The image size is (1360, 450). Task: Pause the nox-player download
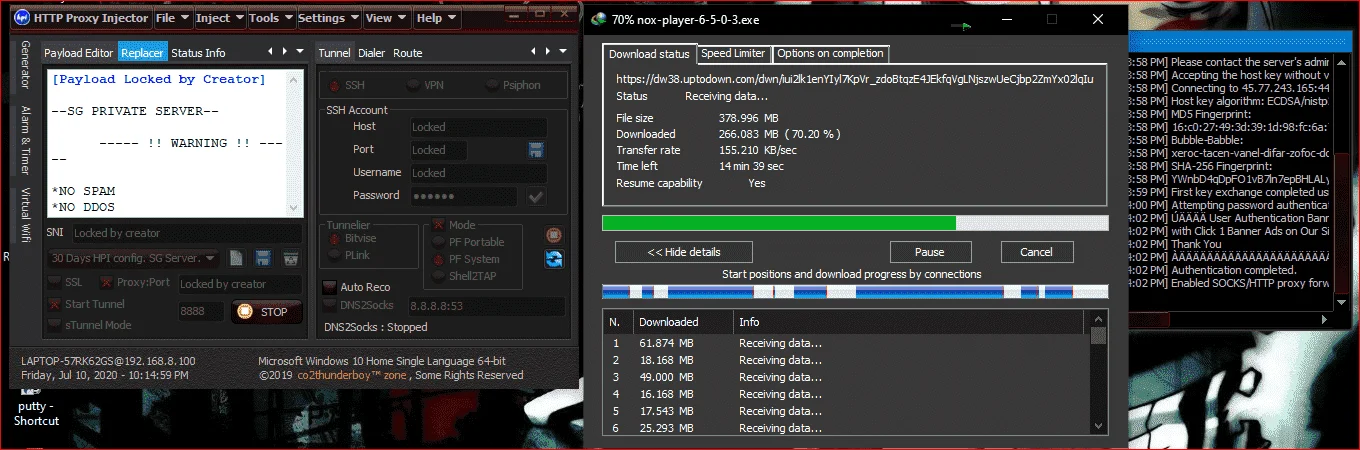930,252
